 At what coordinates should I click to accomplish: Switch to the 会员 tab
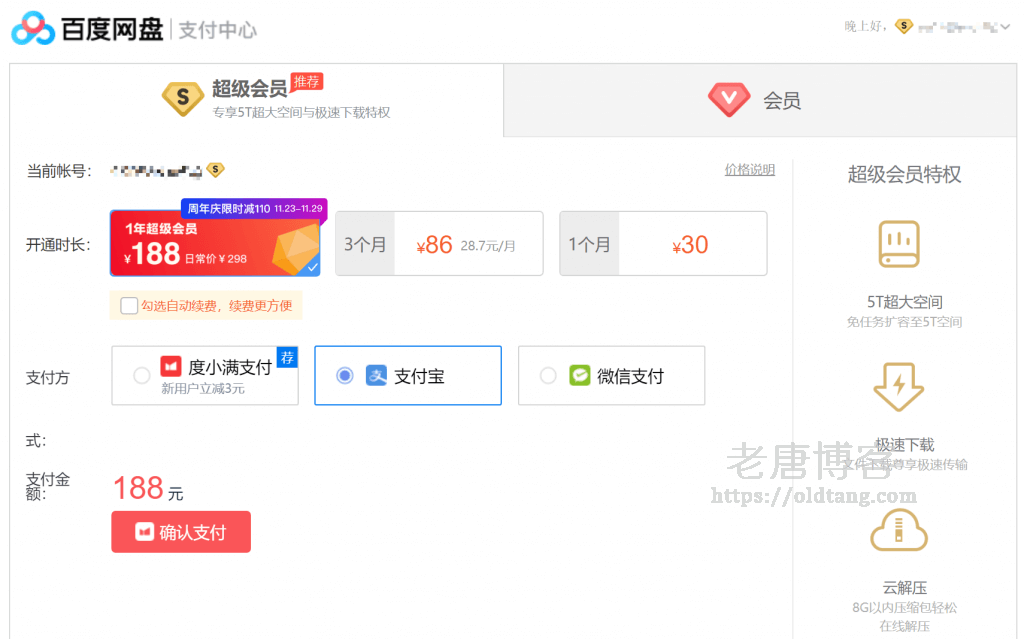pos(760,100)
